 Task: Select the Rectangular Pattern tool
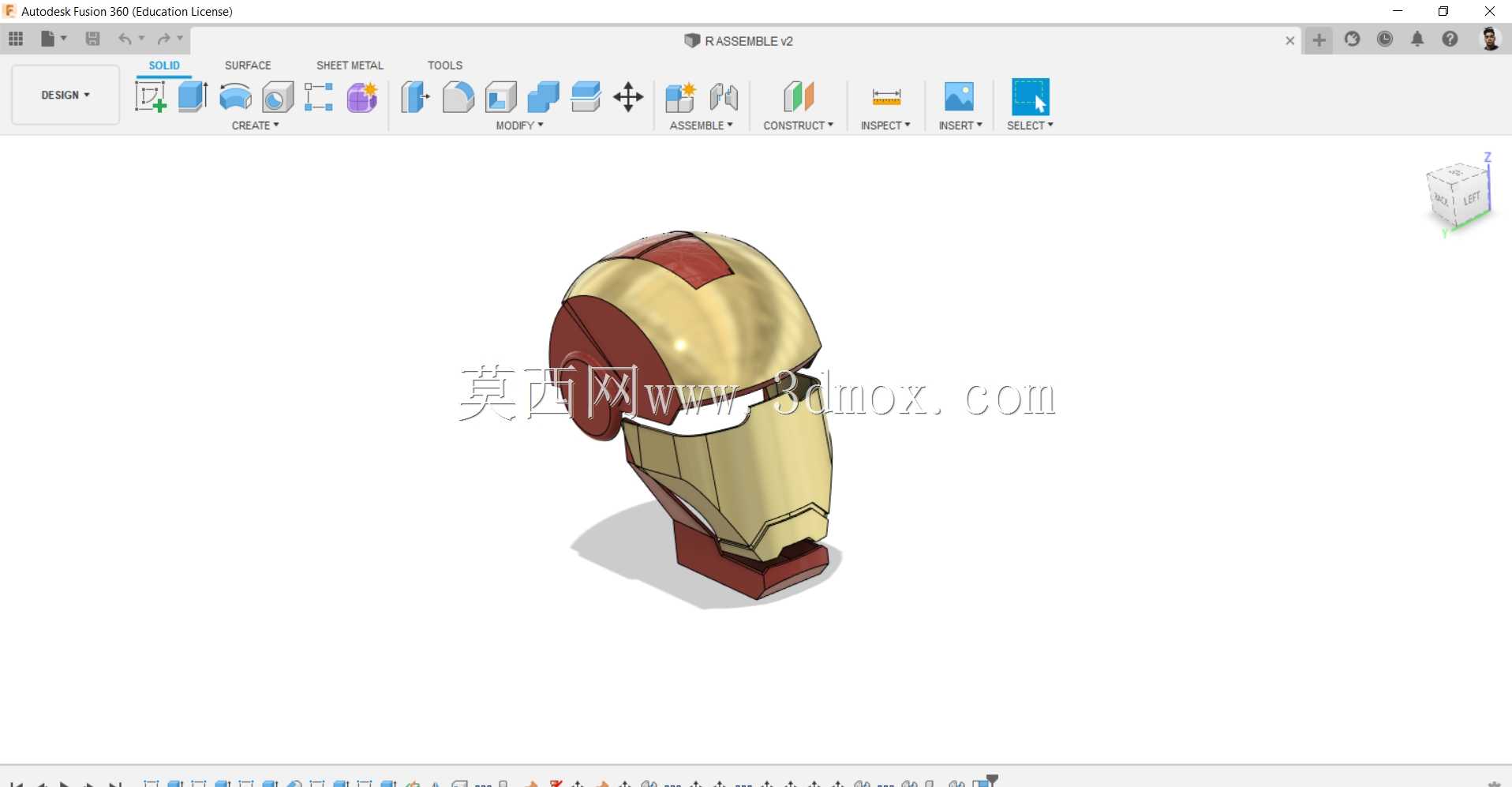click(319, 97)
